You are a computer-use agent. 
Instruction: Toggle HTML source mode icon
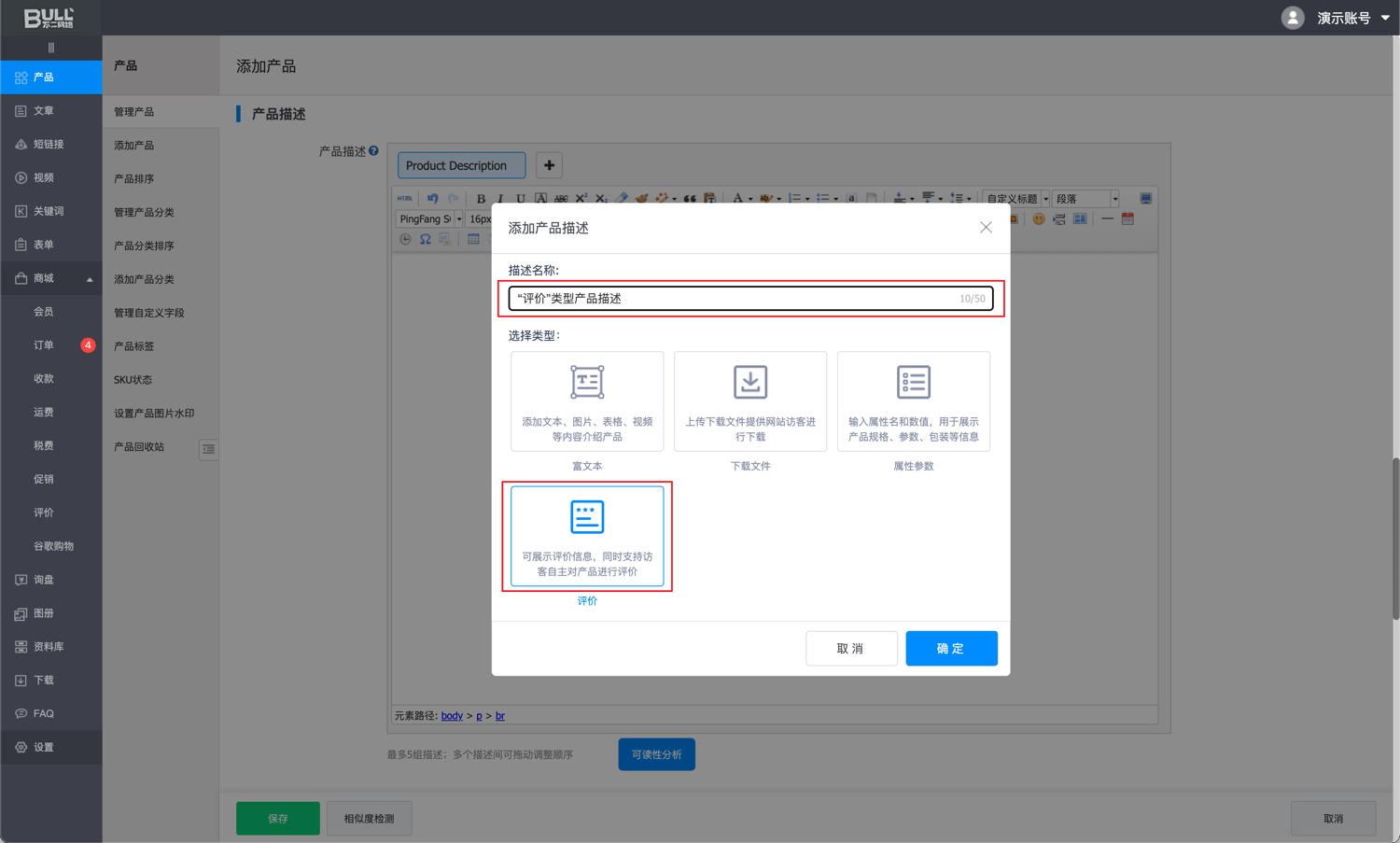point(405,198)
